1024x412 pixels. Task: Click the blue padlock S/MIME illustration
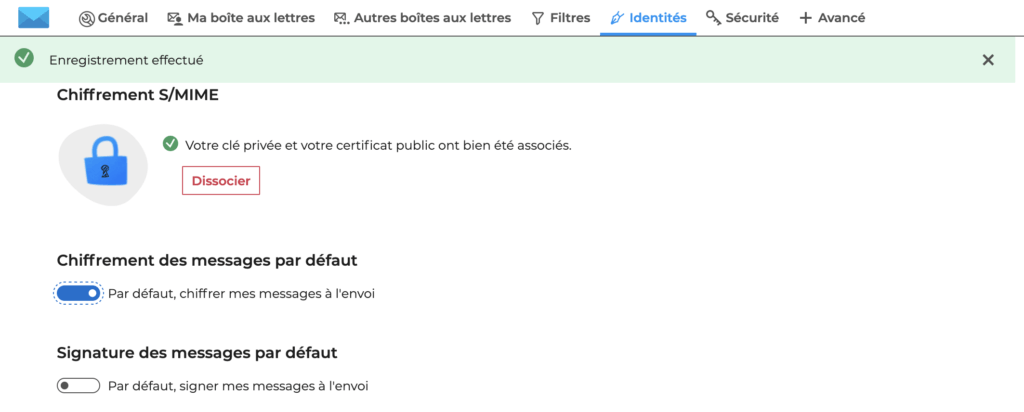coord(104,163)
